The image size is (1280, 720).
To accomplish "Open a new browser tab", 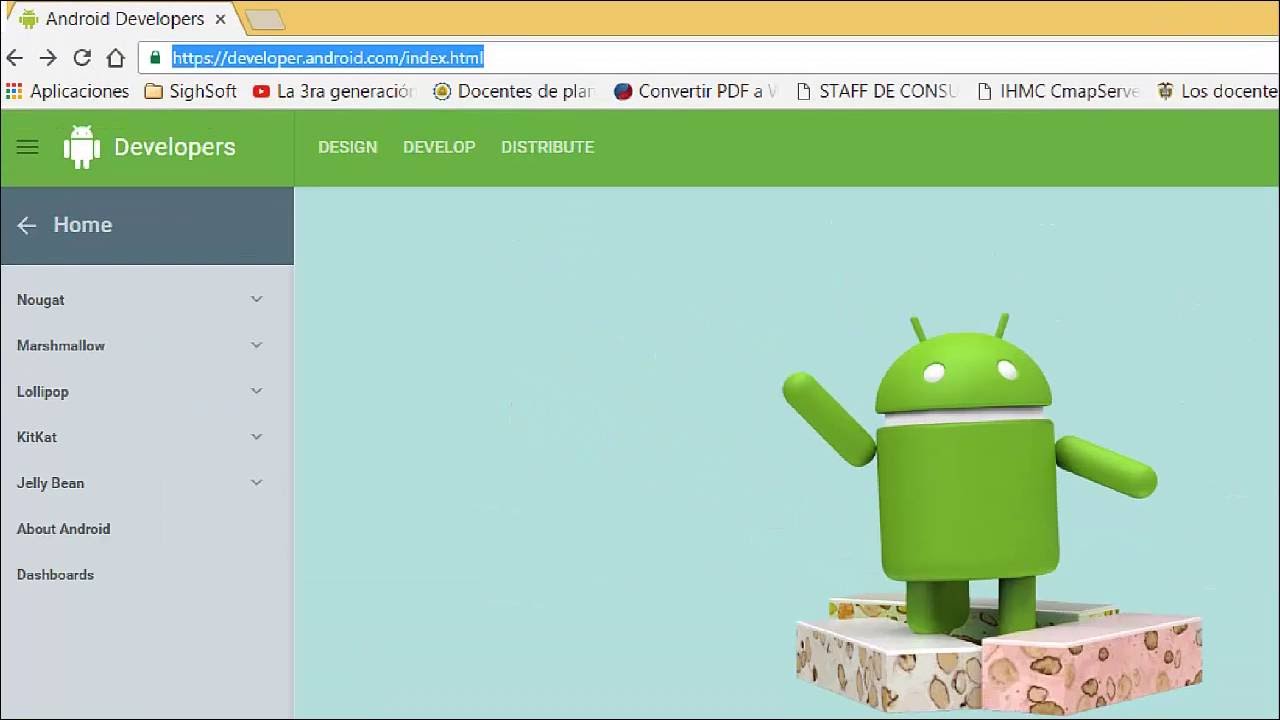I will [x=264, y=20].
